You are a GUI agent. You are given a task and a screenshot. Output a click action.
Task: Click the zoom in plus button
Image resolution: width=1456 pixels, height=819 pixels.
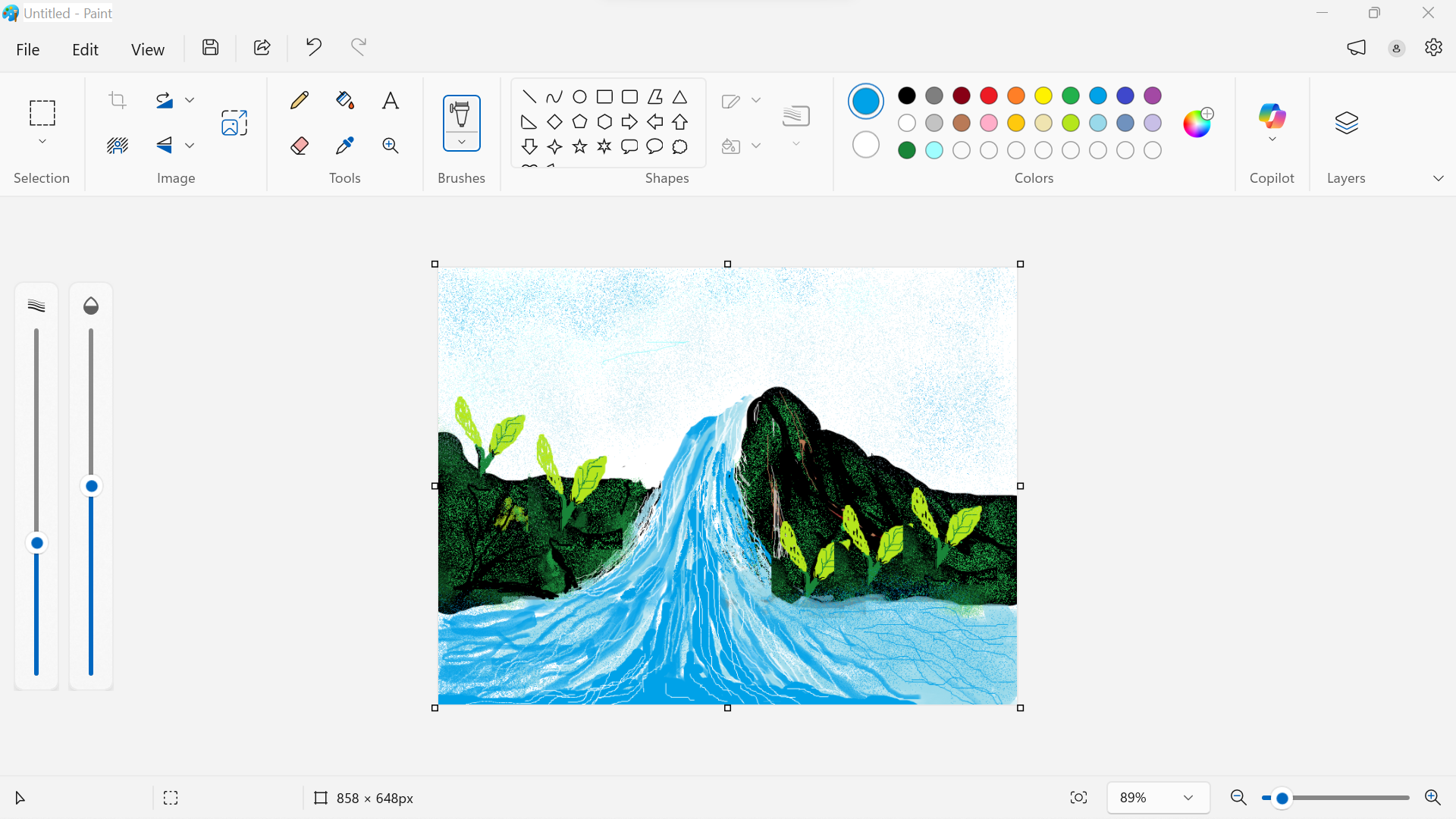pos(1432,798)
